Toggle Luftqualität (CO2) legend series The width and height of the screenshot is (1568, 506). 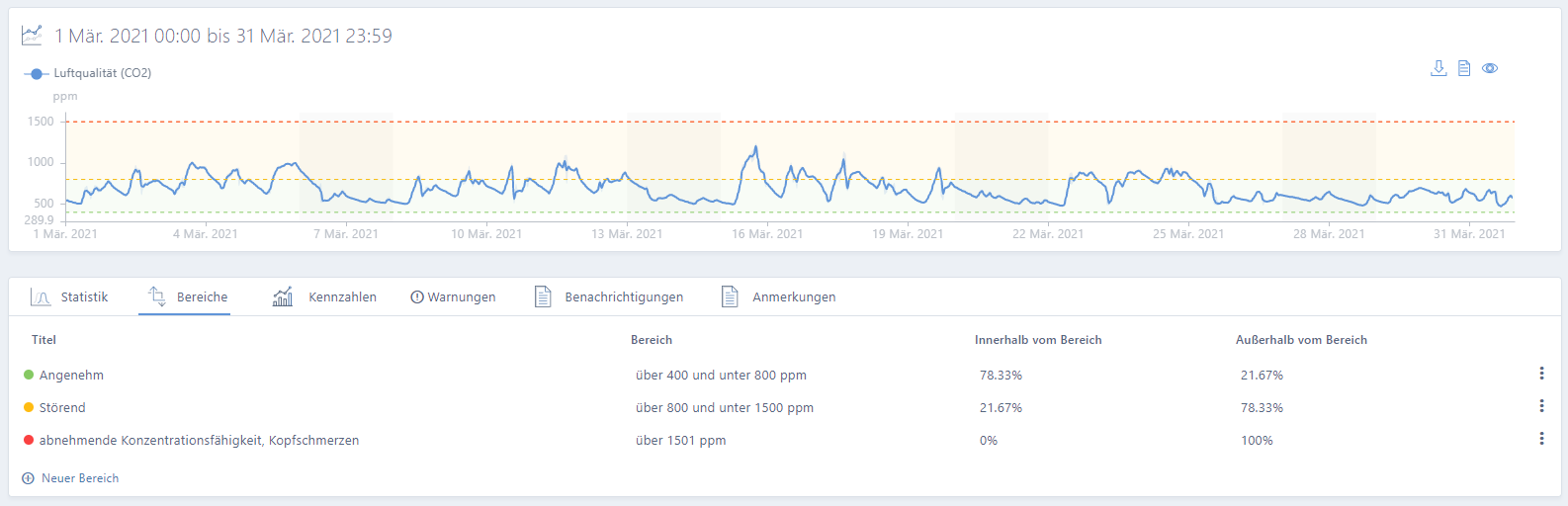(88, 73)
